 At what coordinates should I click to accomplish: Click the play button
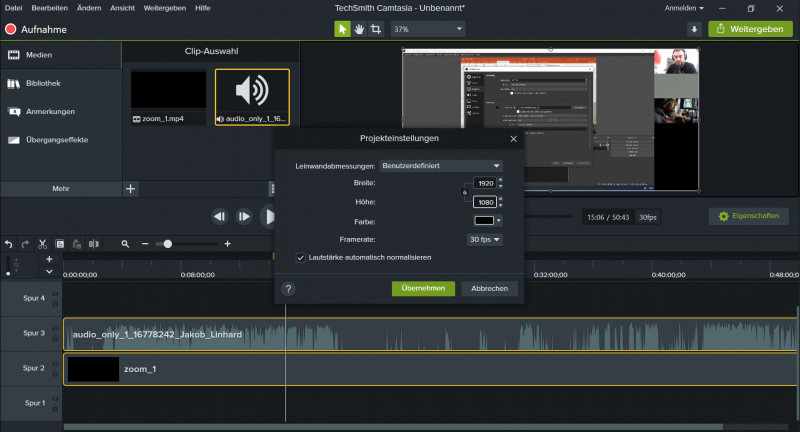pyautogui.click(x=268, y=217)
